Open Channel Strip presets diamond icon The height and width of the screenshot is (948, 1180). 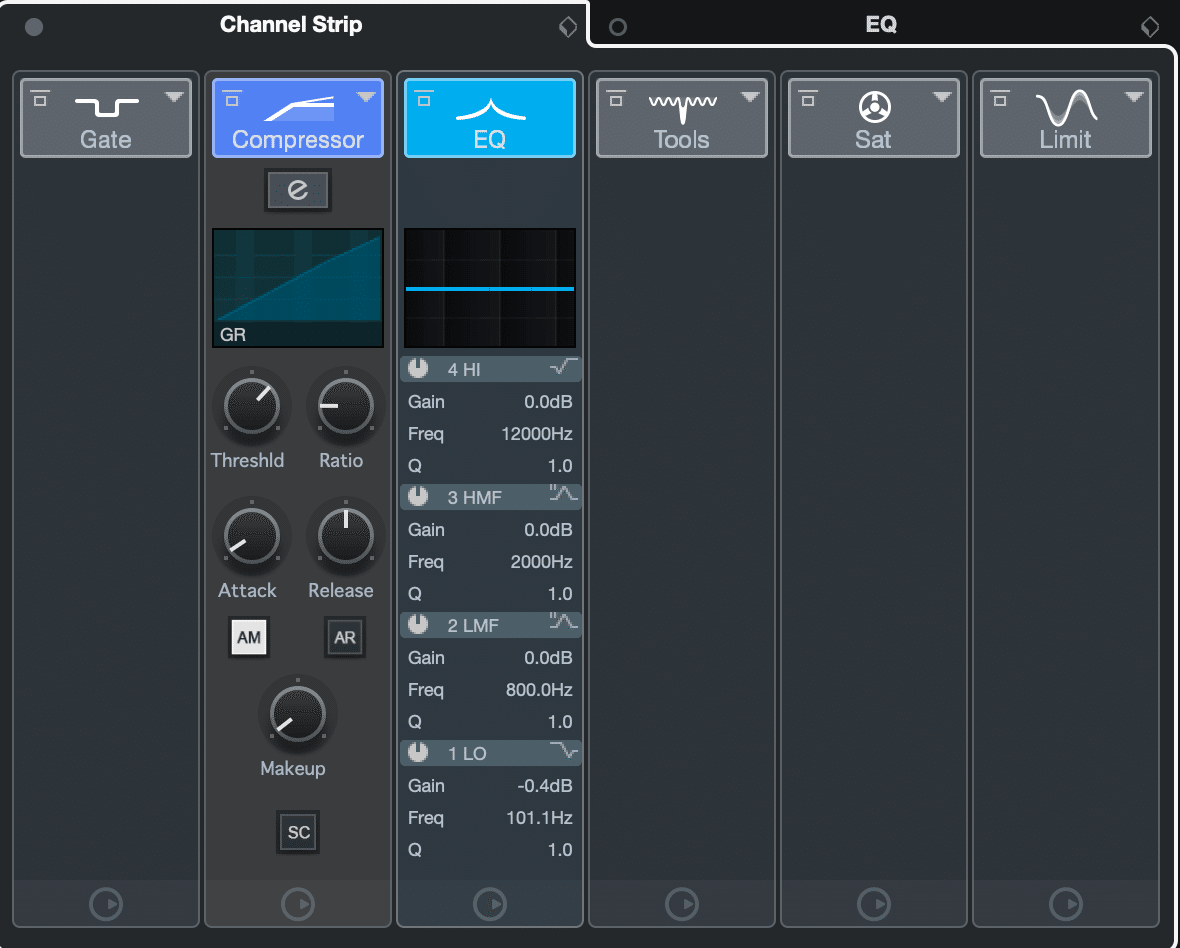click(567, 27)
